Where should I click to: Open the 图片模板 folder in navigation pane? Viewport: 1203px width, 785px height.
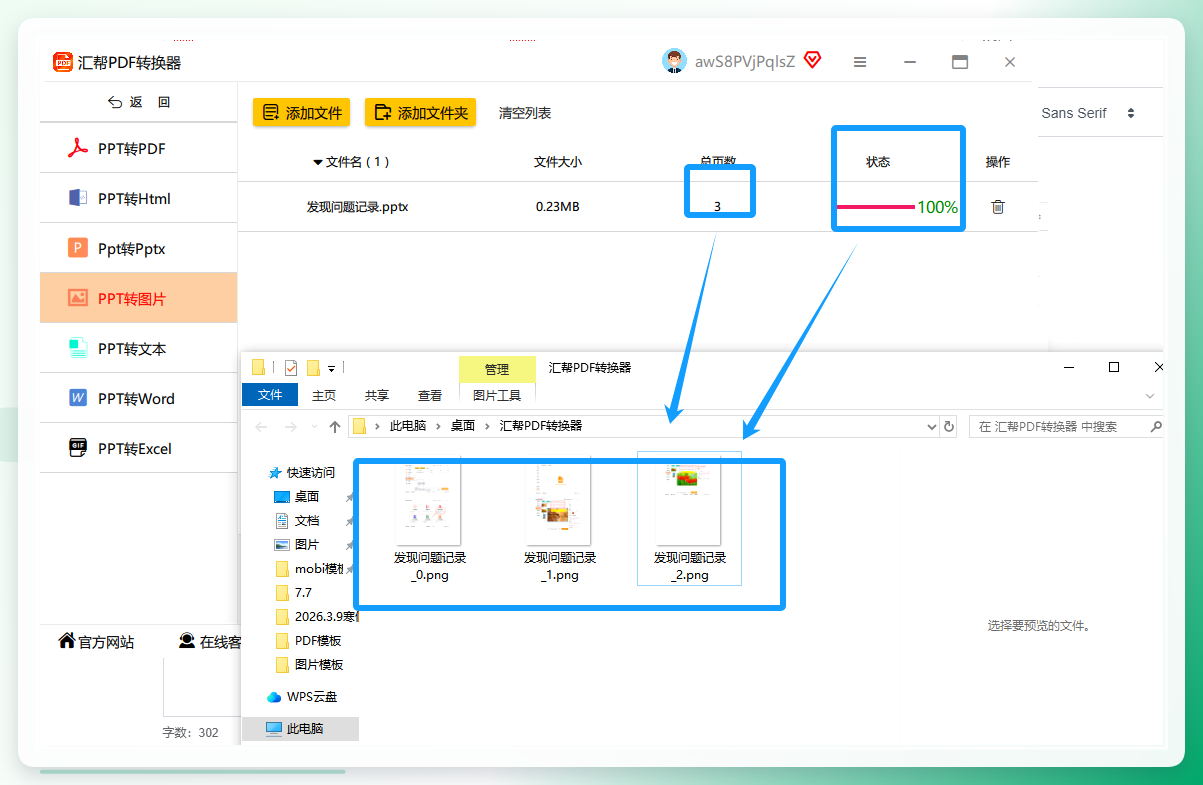tap(318, 664)
